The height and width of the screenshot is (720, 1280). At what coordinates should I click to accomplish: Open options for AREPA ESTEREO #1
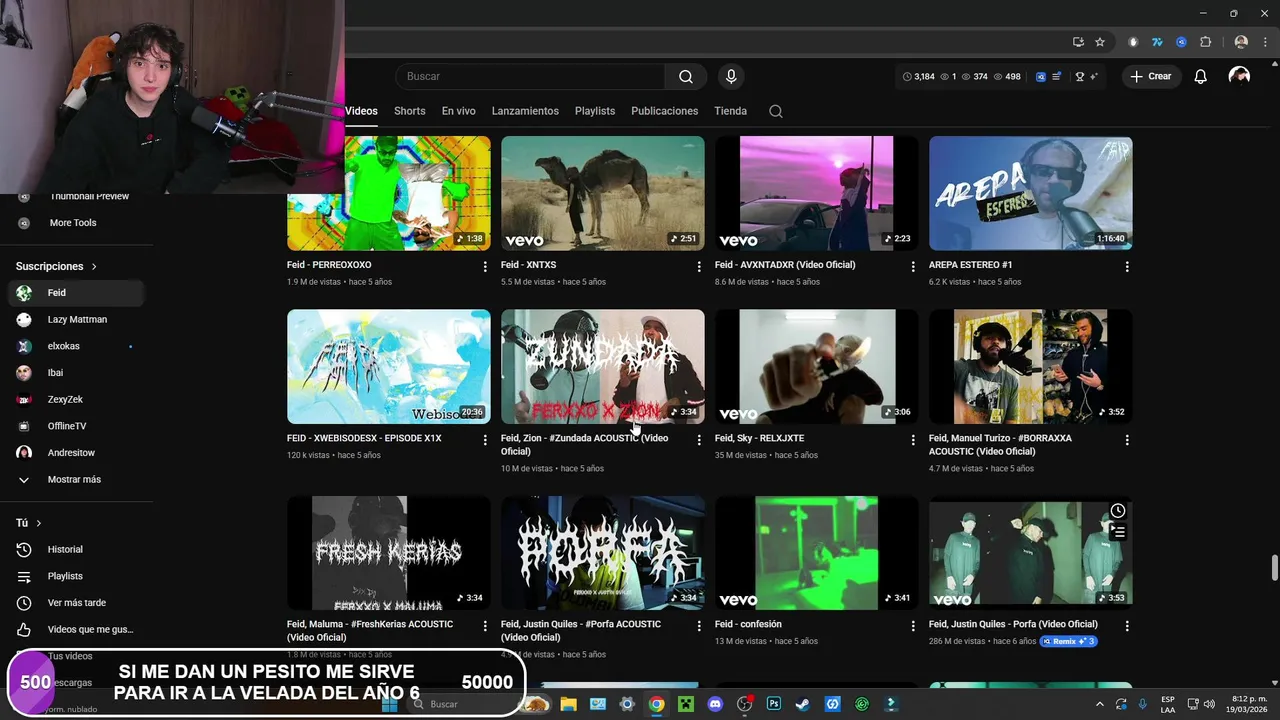click(1127, 267)
